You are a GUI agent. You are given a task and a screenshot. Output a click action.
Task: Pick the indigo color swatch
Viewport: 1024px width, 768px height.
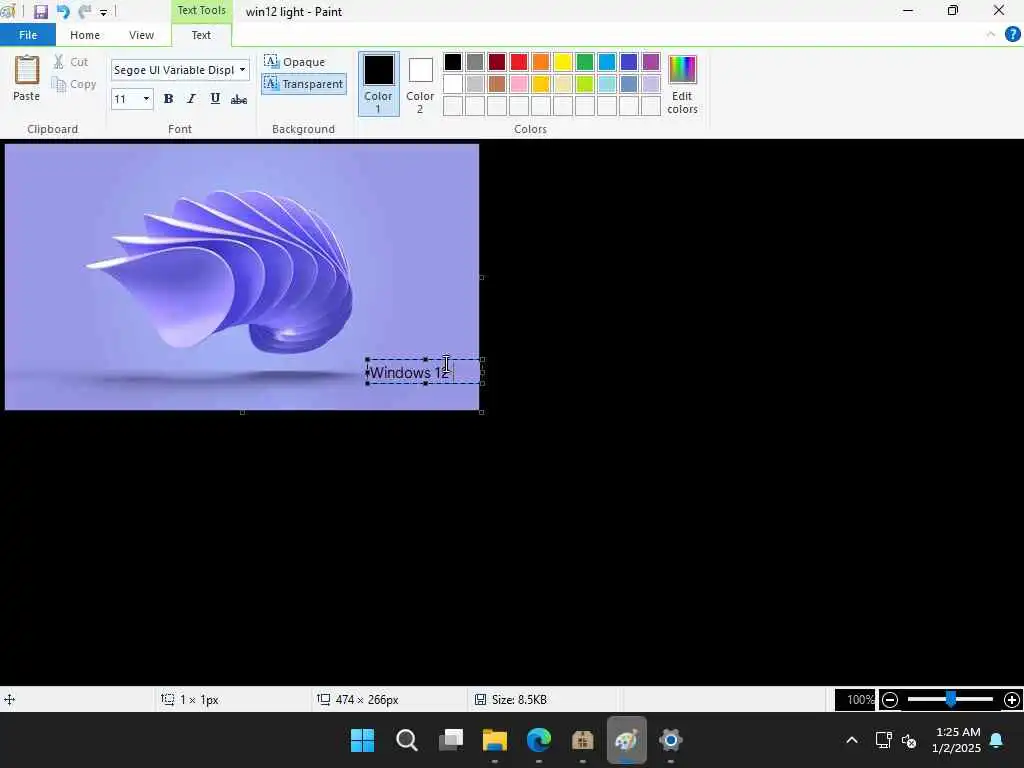[x=629, y=62]
